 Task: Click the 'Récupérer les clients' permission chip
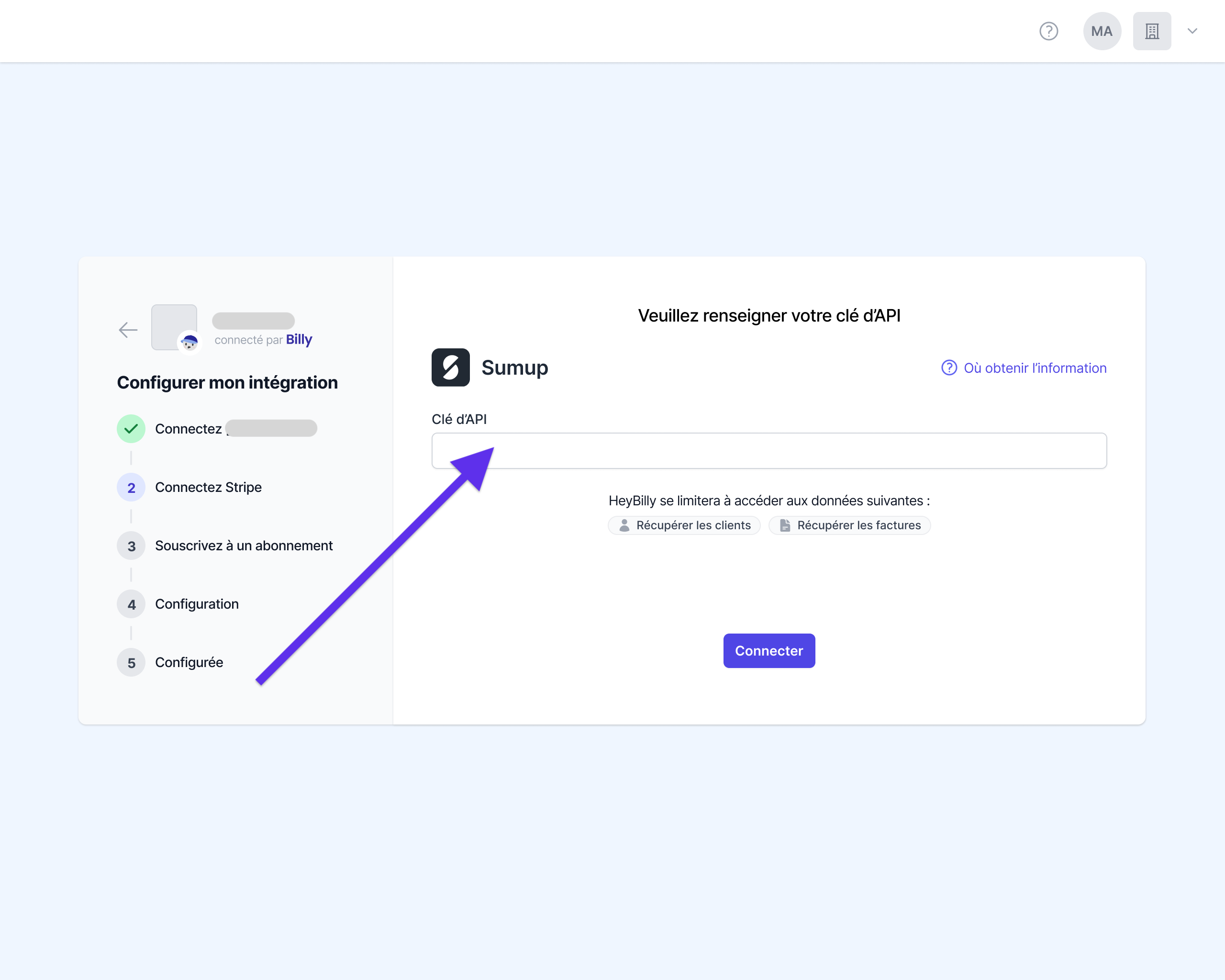[x=684, y=525]
